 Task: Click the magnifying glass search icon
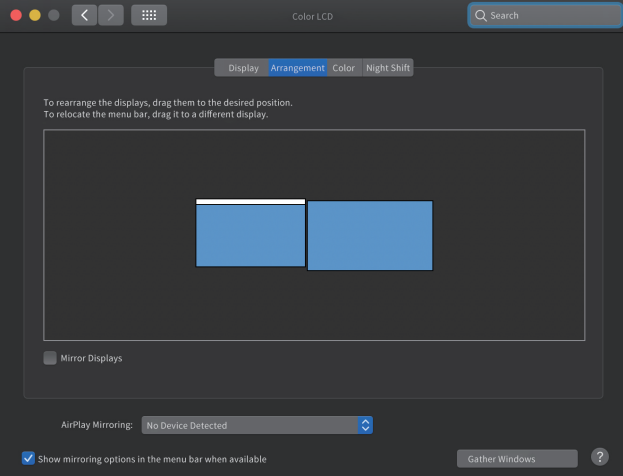click(481, 16)
